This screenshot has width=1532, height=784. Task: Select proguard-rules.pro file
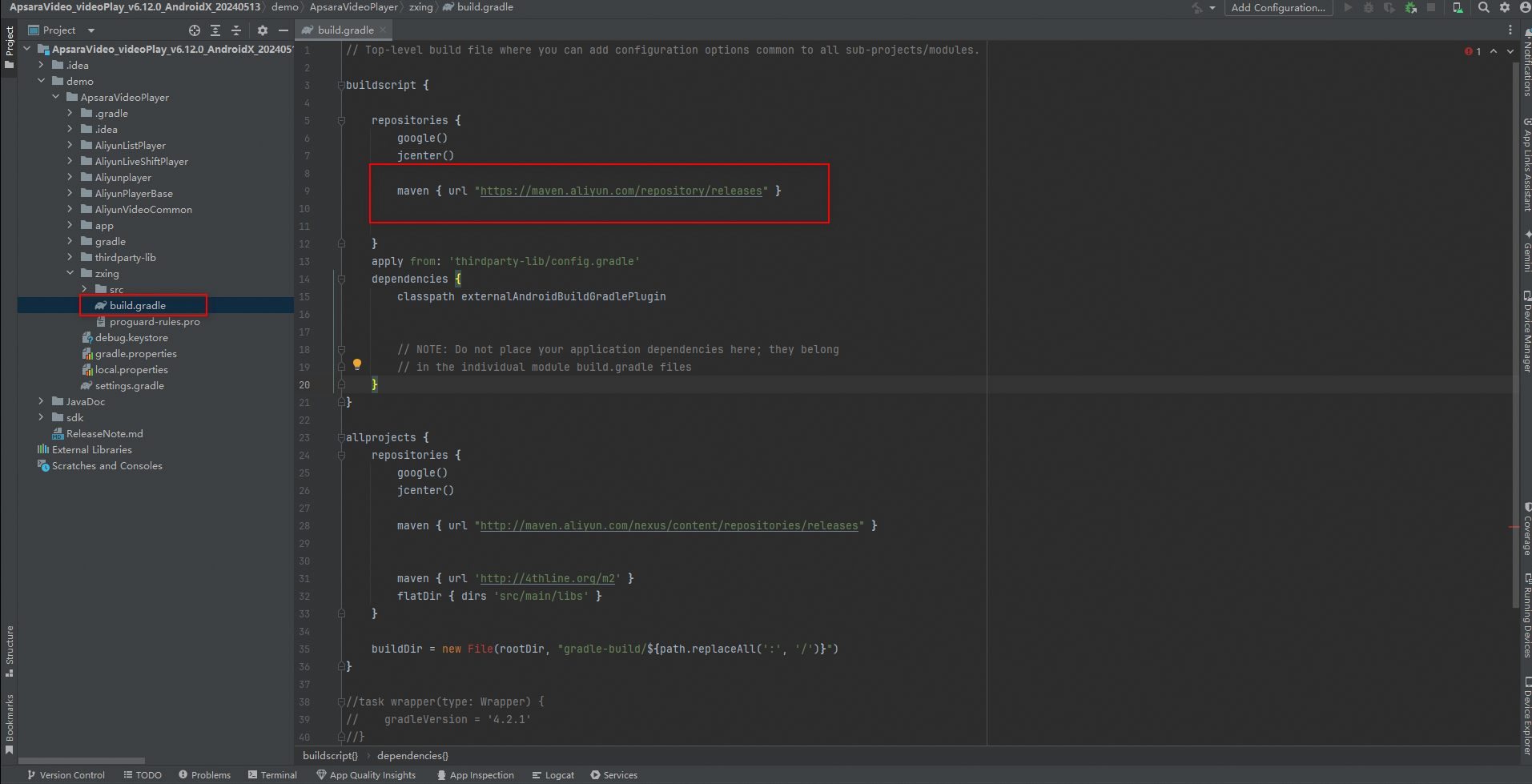155,322
